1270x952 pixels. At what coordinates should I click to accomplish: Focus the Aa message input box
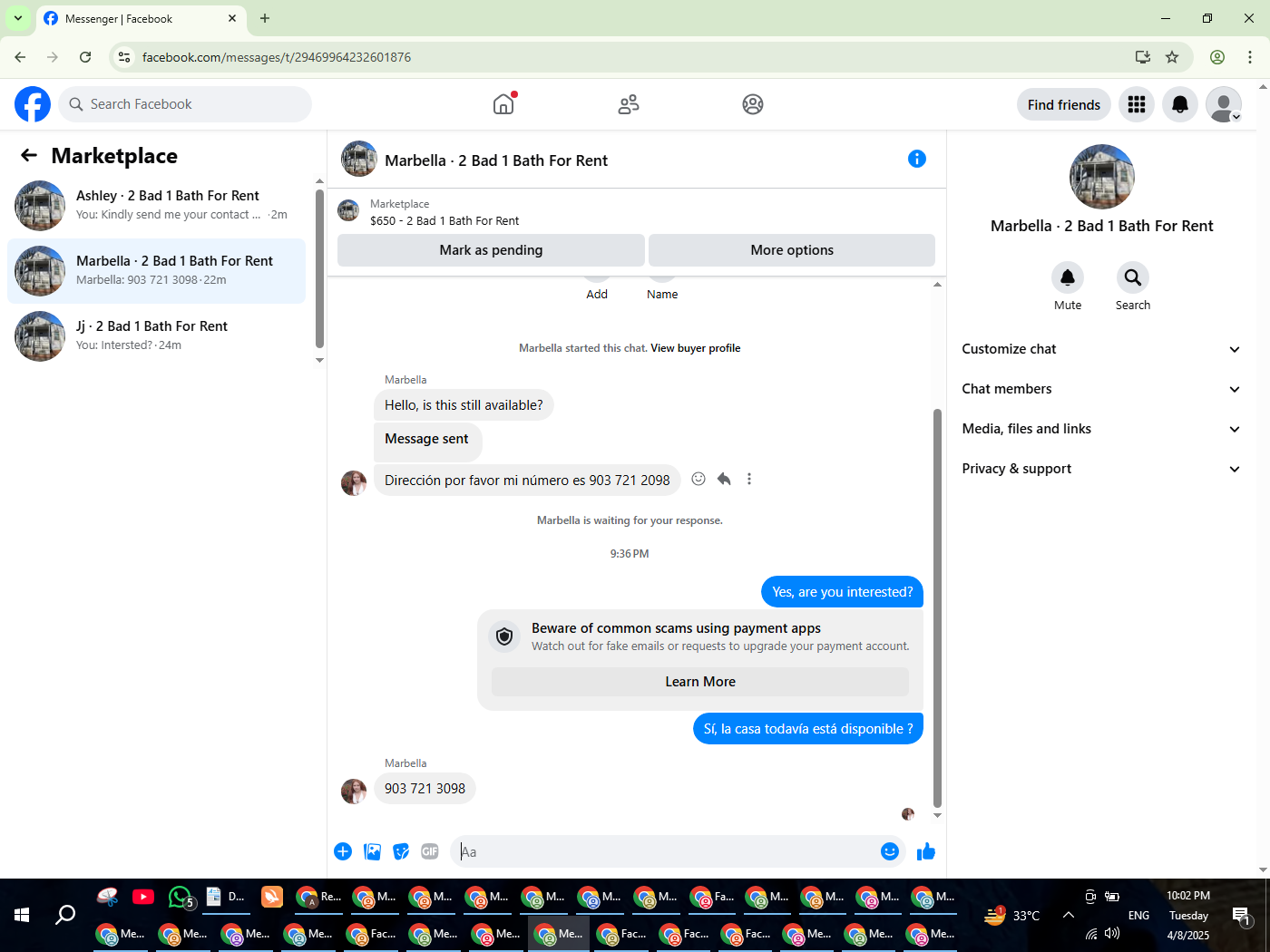(662, 851)
